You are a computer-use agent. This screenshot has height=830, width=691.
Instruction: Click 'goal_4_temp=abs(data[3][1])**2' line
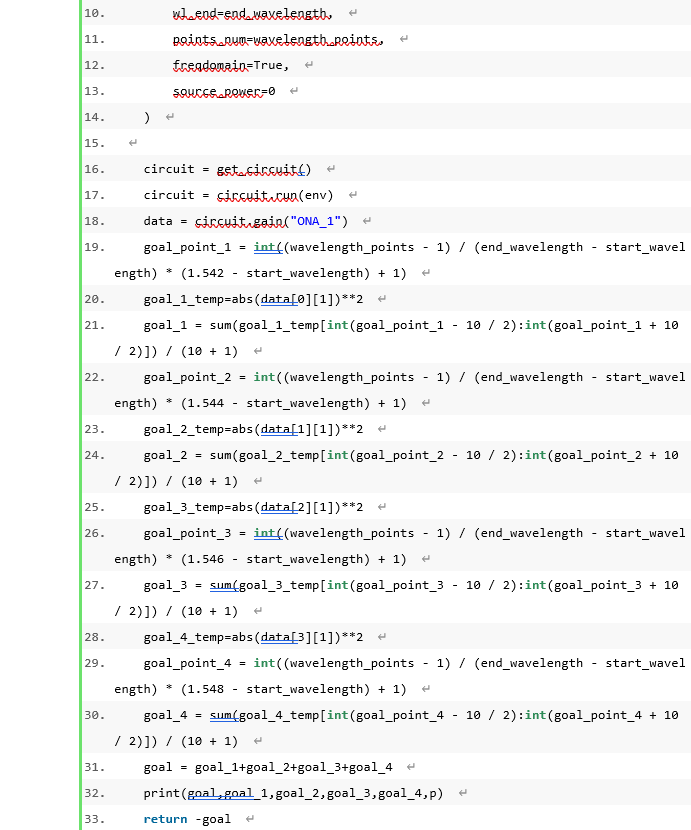253,637
